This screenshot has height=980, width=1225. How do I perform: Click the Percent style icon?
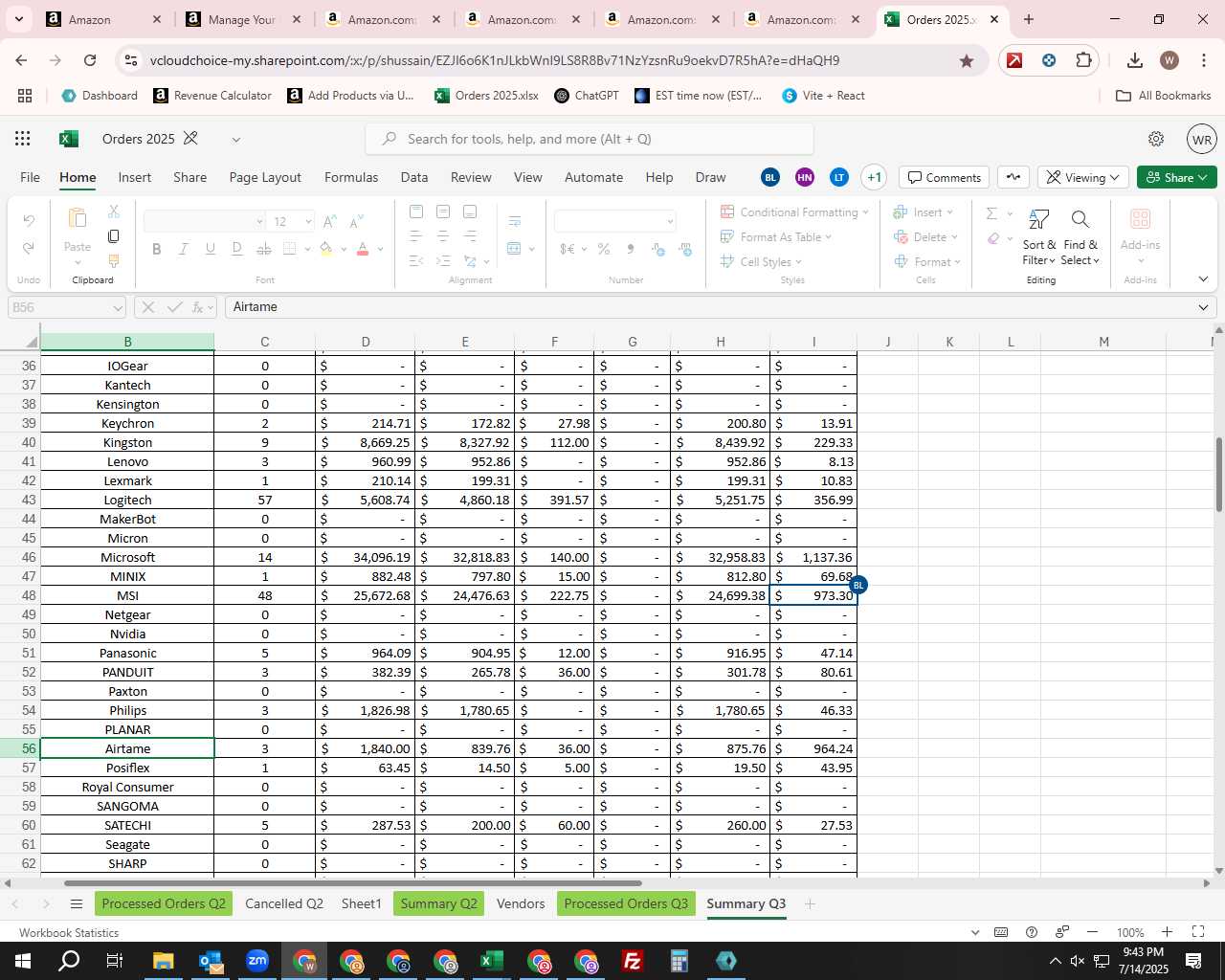pyautogui.click(x=604, y=249)
